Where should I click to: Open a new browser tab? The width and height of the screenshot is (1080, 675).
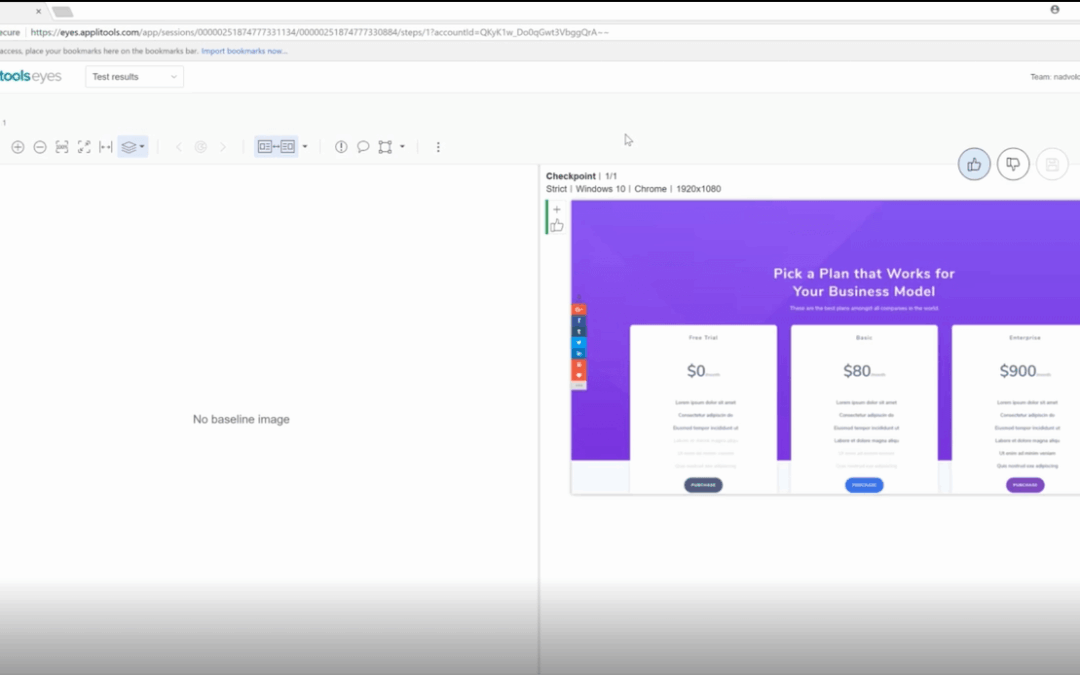(62, 12)
